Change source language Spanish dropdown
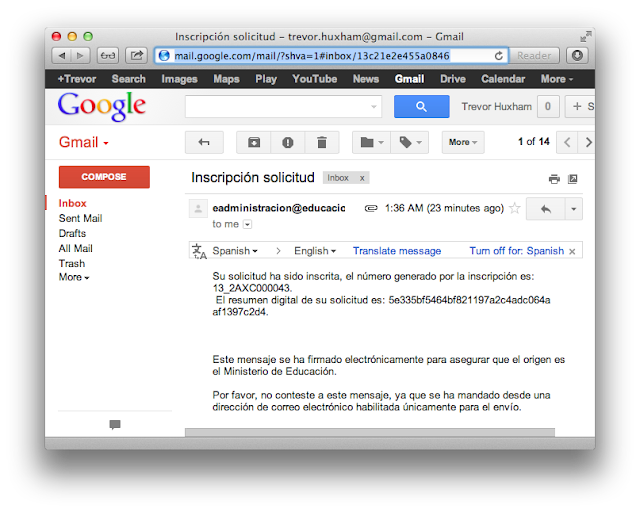 click(235, 251)
